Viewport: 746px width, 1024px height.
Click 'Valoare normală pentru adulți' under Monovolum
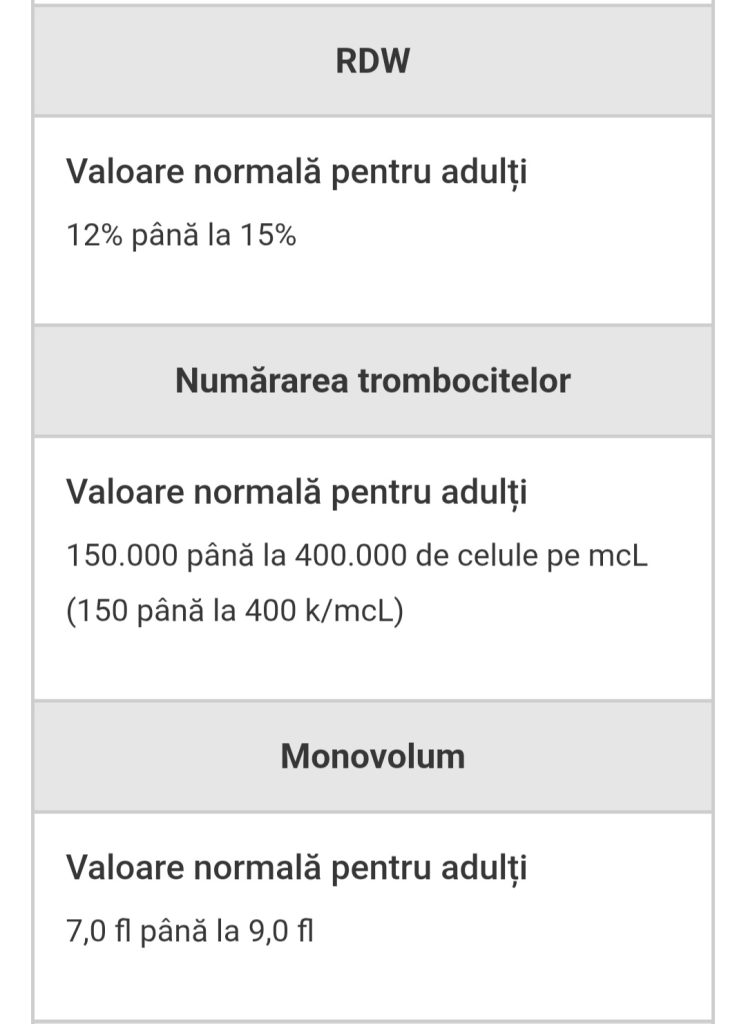(296, 868)
